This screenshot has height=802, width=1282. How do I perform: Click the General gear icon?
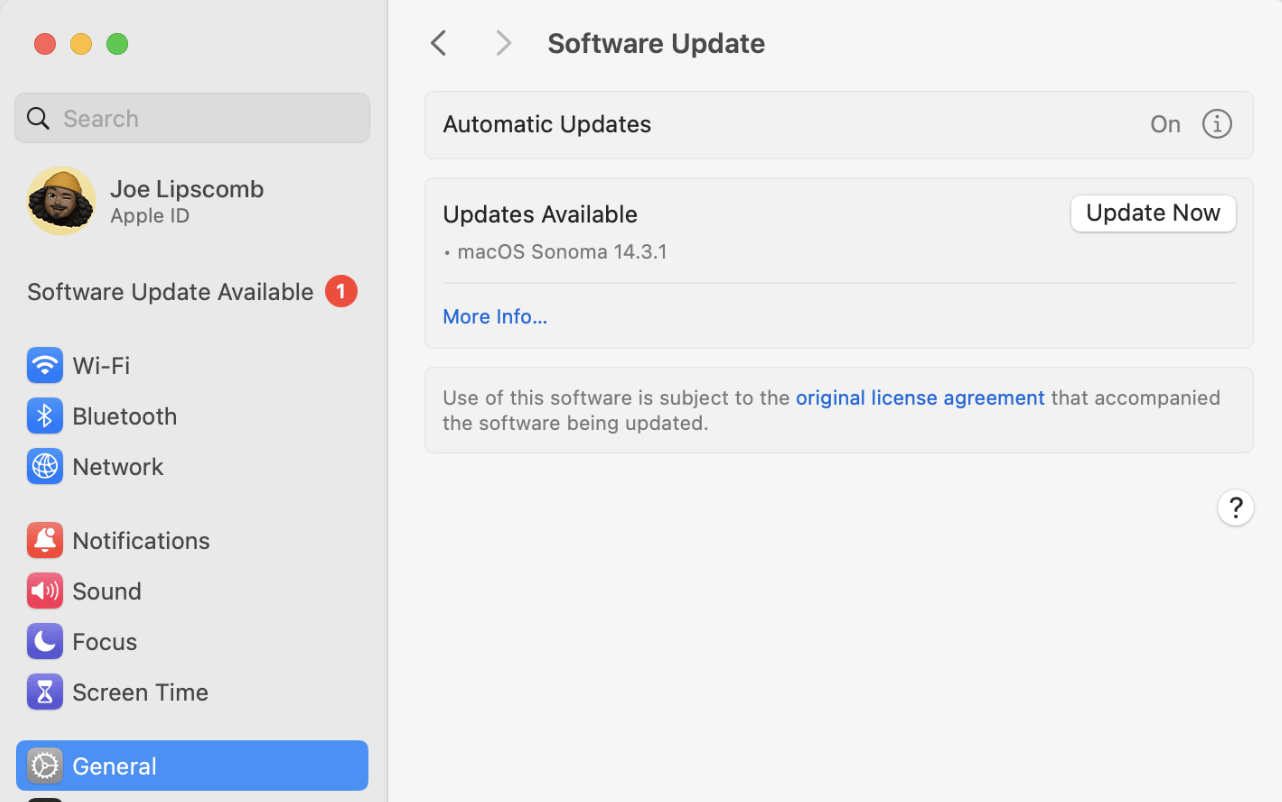[x=45, y=766]
